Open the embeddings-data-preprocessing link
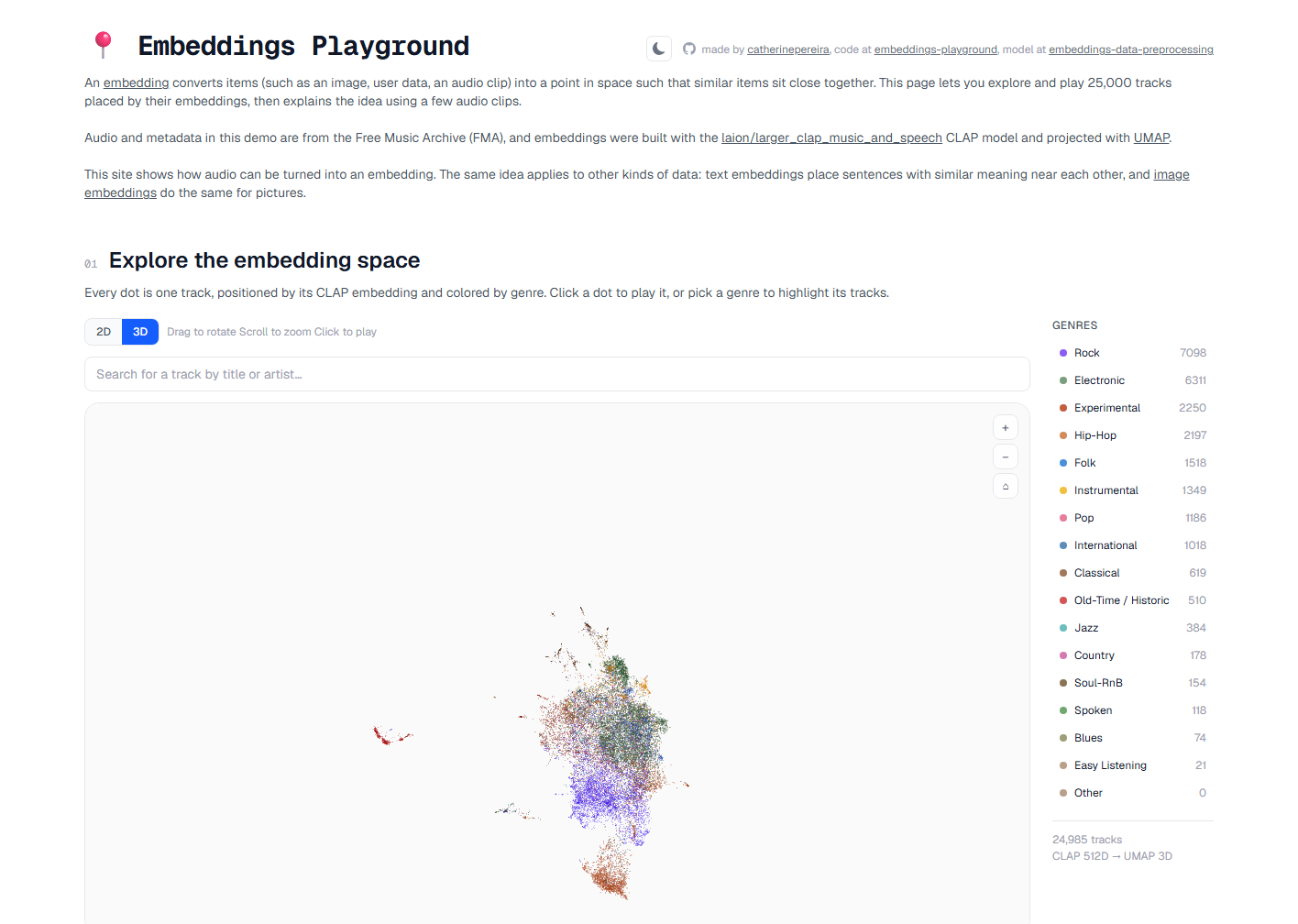Image resolution: width=1298 pixels, height=924 pixels. coord(1131,49)
